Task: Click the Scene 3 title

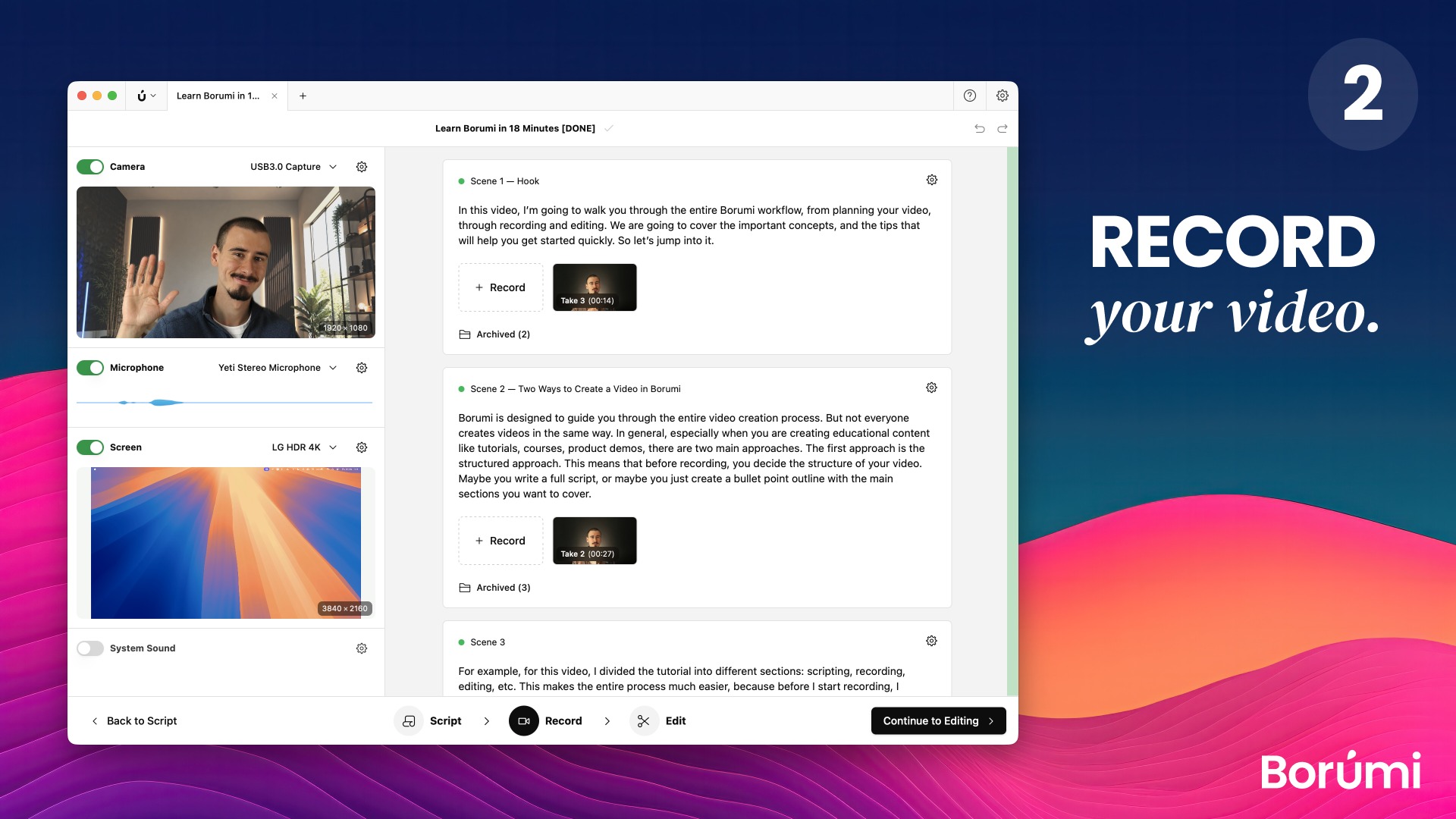Action: tap(488, 642)
